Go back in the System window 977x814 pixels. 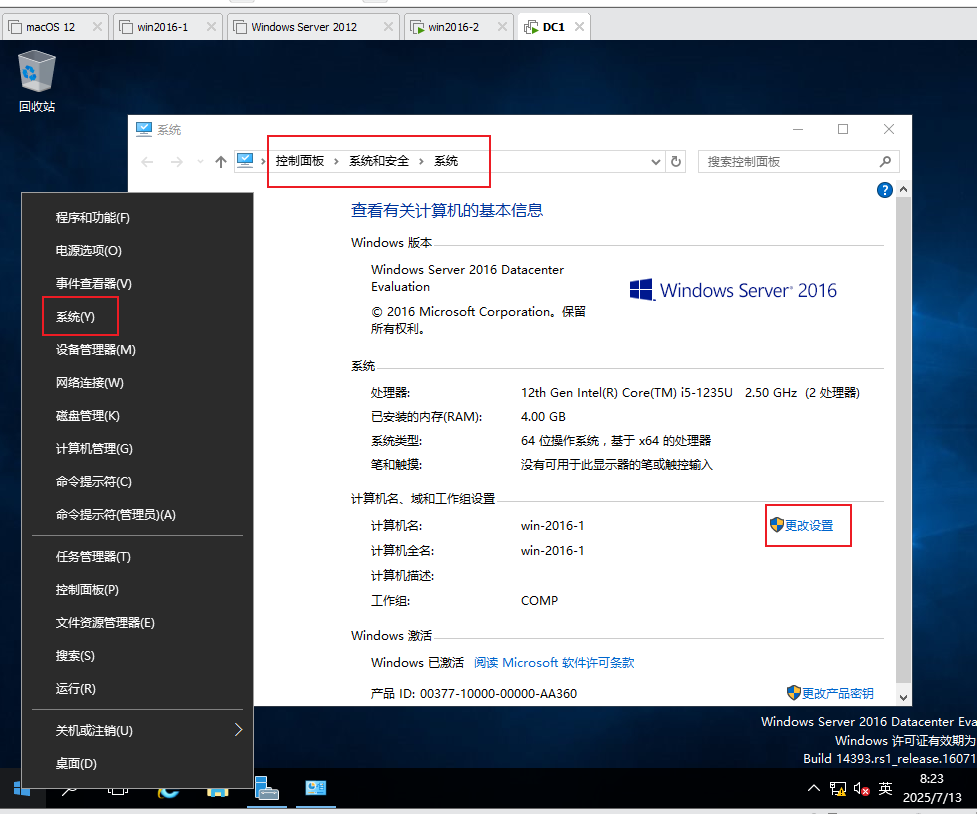tap(147, 162)
